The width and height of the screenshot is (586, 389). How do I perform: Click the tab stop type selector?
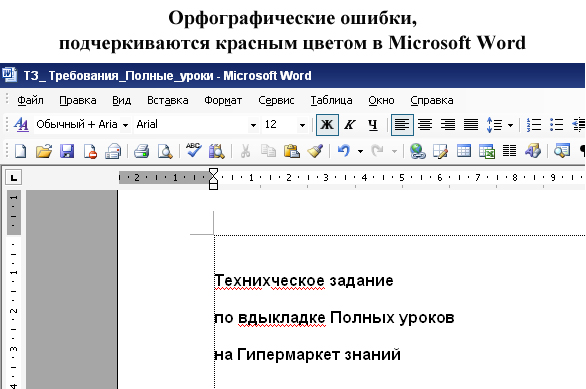[13, 177]
